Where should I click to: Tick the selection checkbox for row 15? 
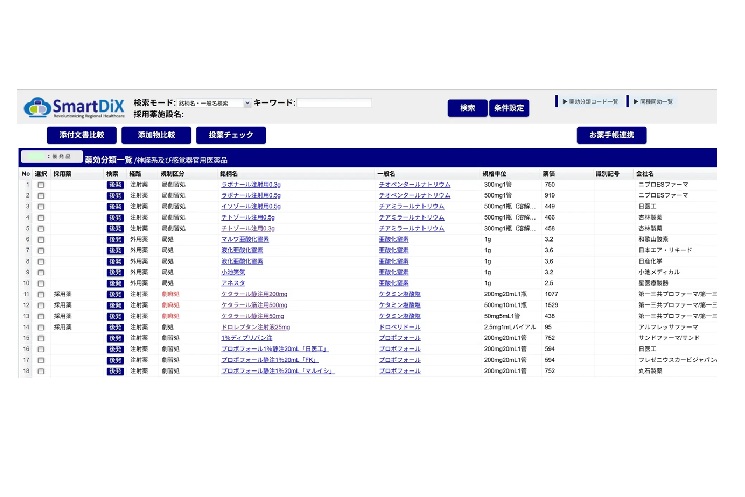[41, 338]
